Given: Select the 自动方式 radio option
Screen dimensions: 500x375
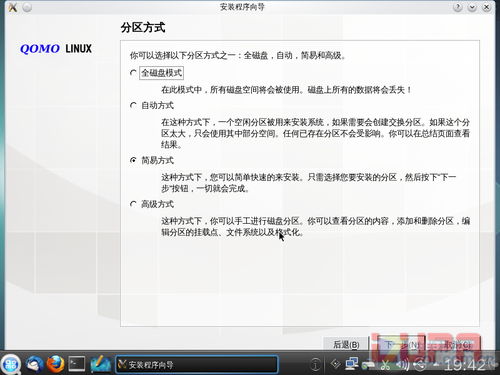Looking at the screenshot, I should coord(133,105).
